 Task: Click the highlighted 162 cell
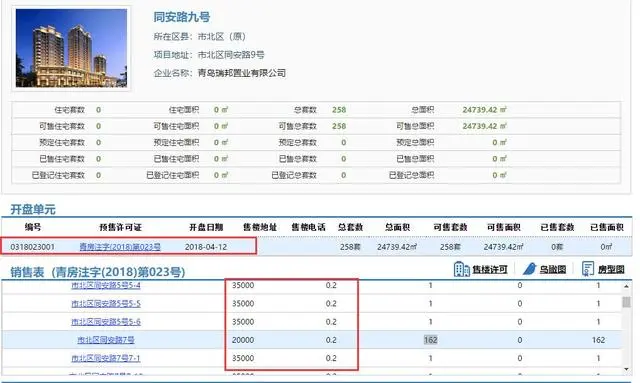431,340
